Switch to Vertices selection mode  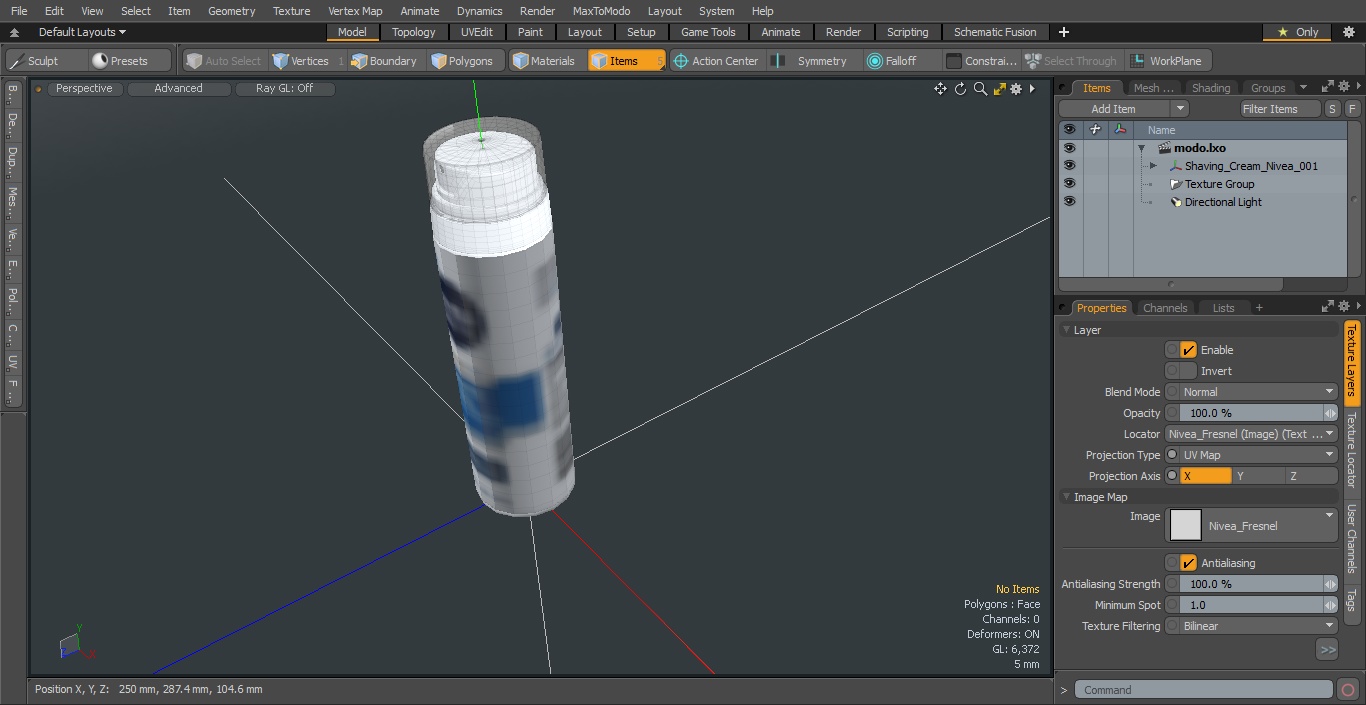tap(300, 61)
